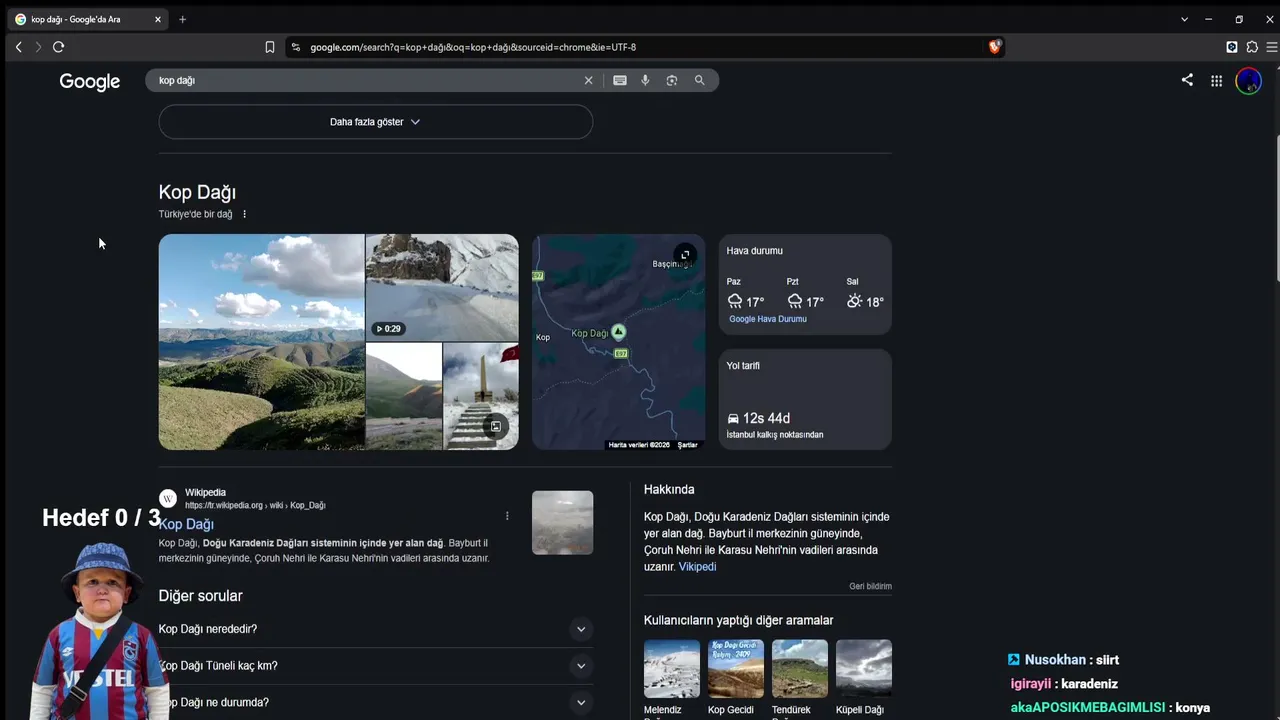Open the browser tab search dropdown
This screenshot has height=720, width=1280.
(x=1184, y=19)
